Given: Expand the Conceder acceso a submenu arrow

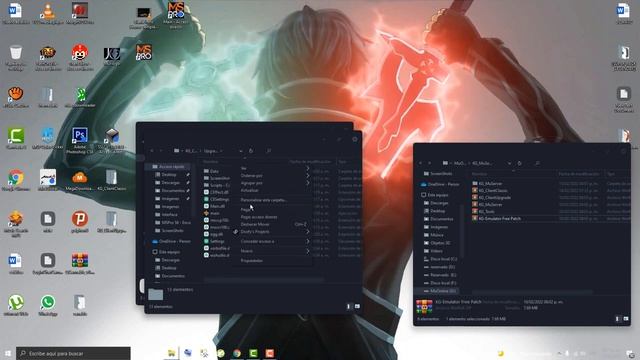Looking at the screenshot, I should tap(308, 241).
